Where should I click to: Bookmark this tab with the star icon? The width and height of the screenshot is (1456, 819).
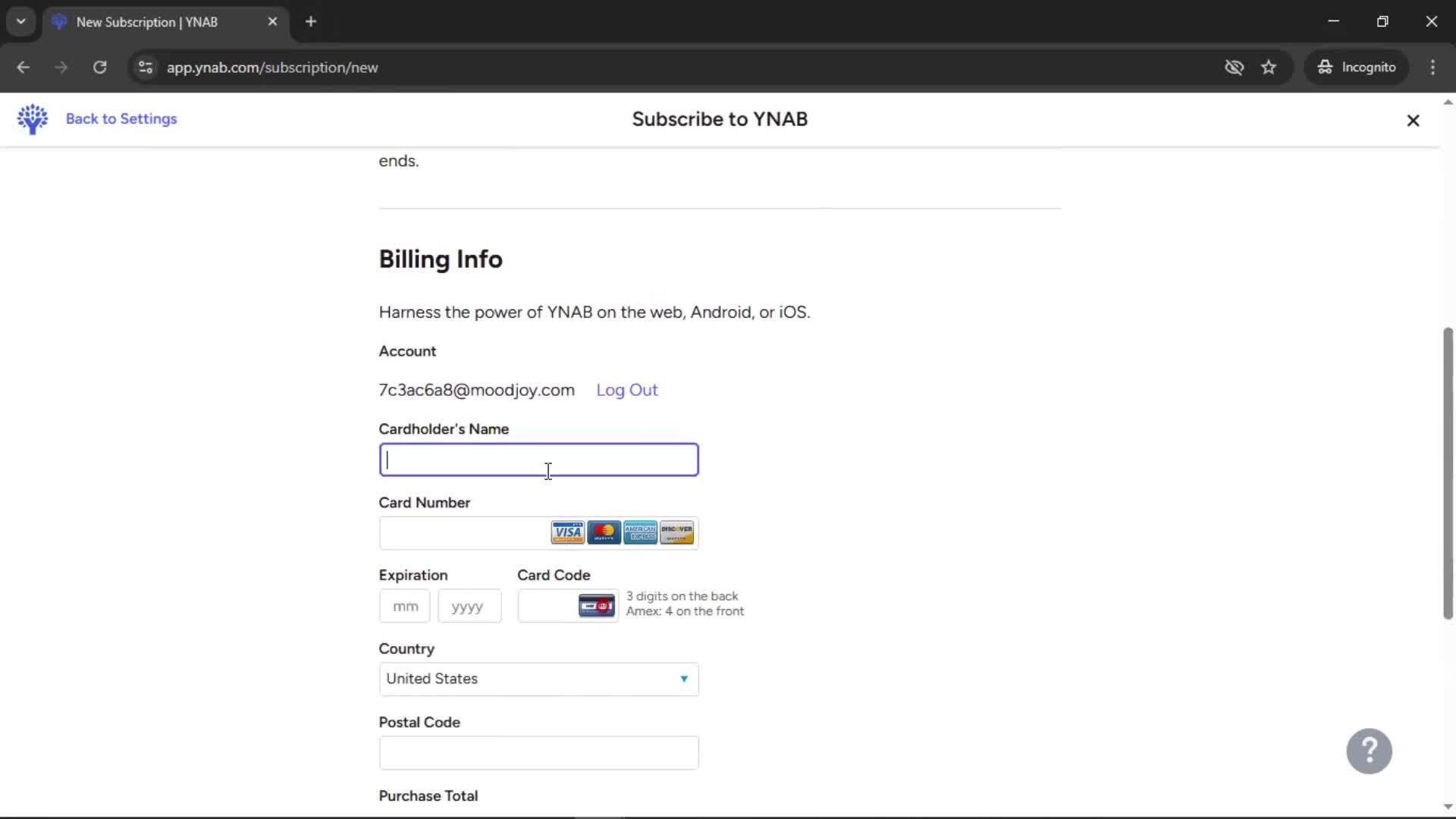(1269, 67)
